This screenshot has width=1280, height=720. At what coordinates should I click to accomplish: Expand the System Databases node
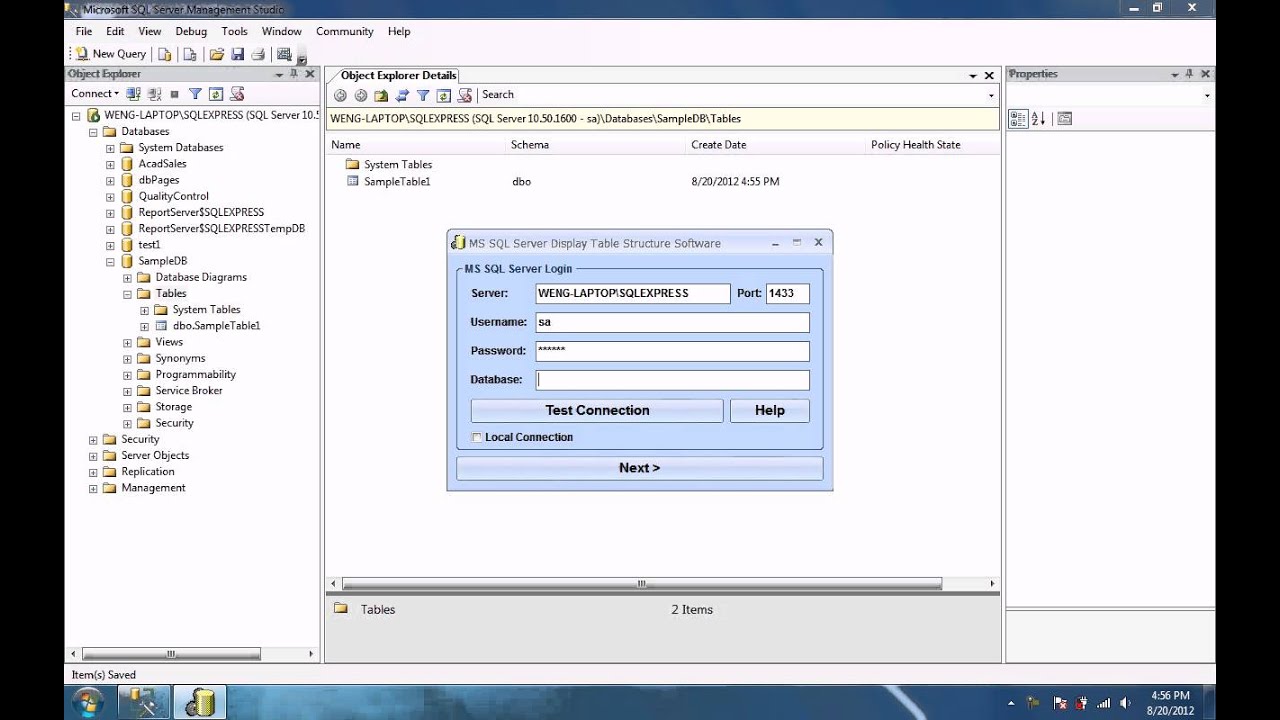110,148
